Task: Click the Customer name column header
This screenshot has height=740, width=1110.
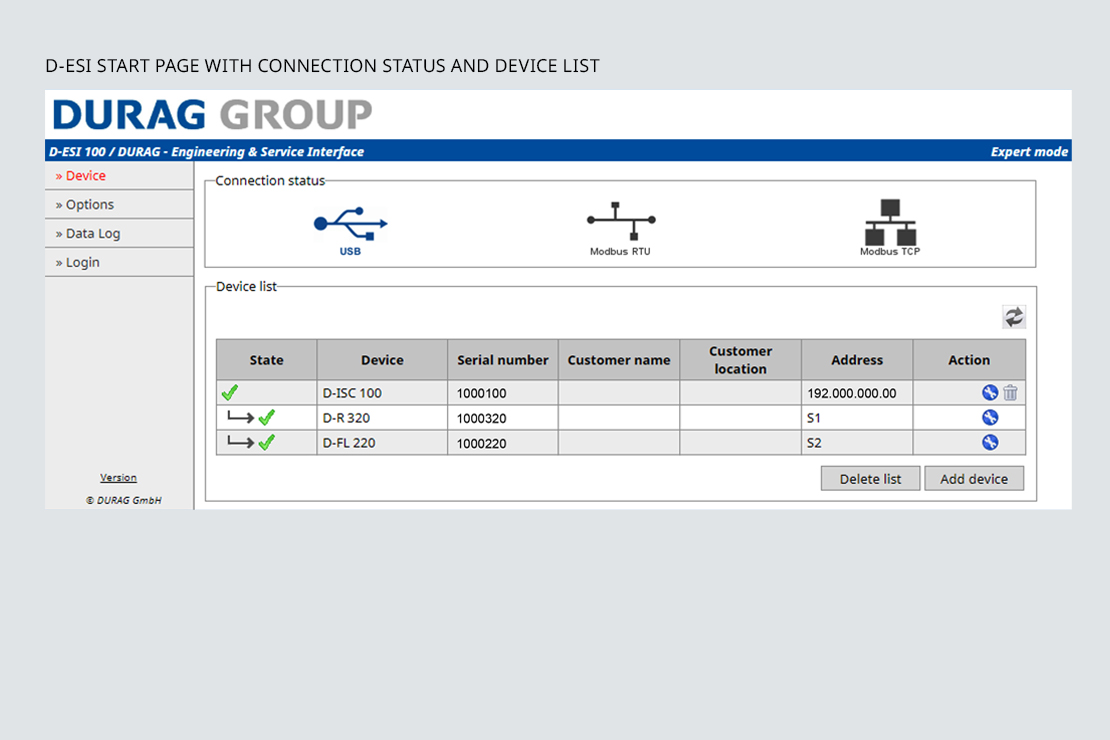Action: 619,360
